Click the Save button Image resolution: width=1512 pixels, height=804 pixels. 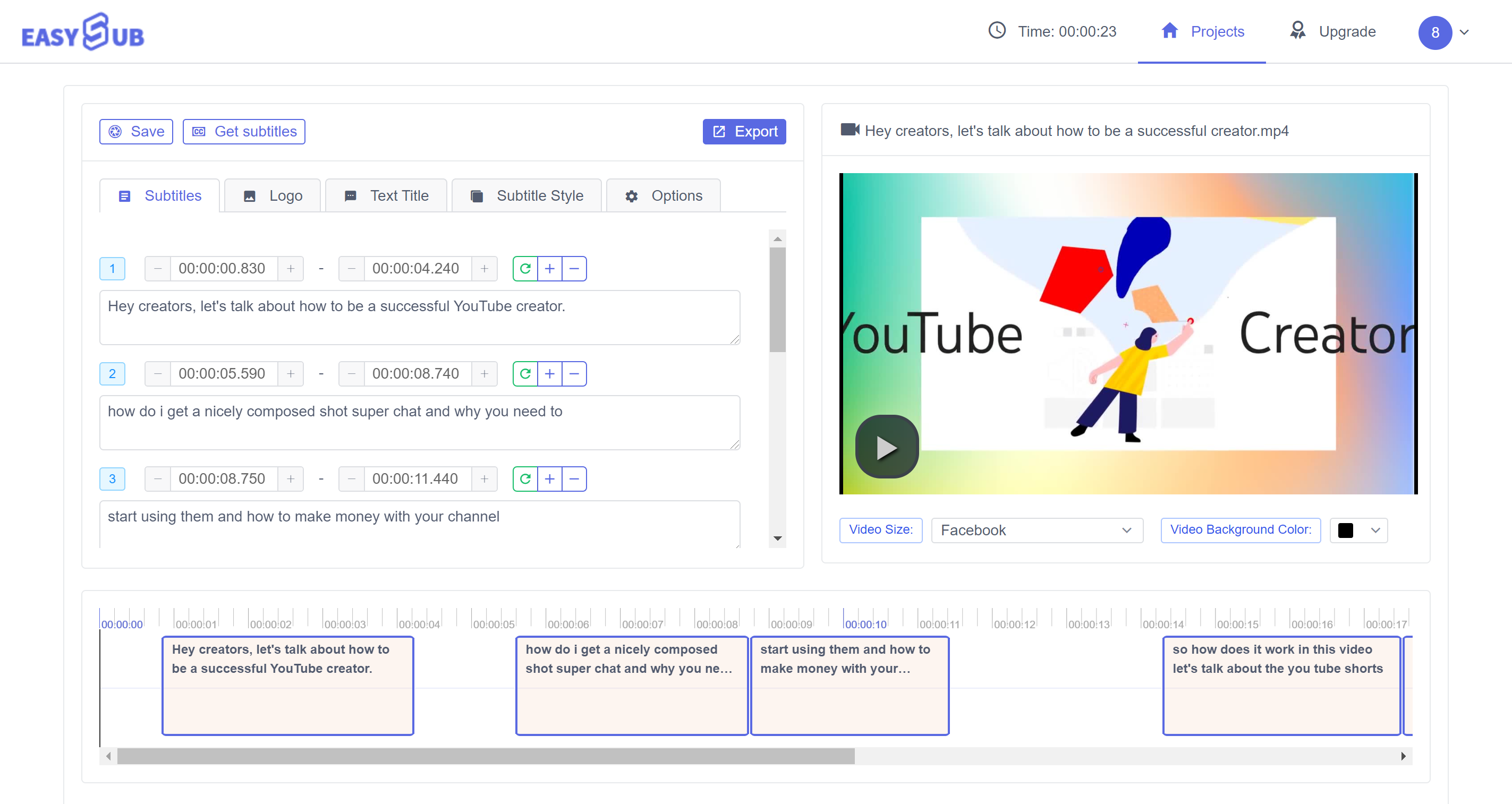pyautogui.click(x=136, y=132)
